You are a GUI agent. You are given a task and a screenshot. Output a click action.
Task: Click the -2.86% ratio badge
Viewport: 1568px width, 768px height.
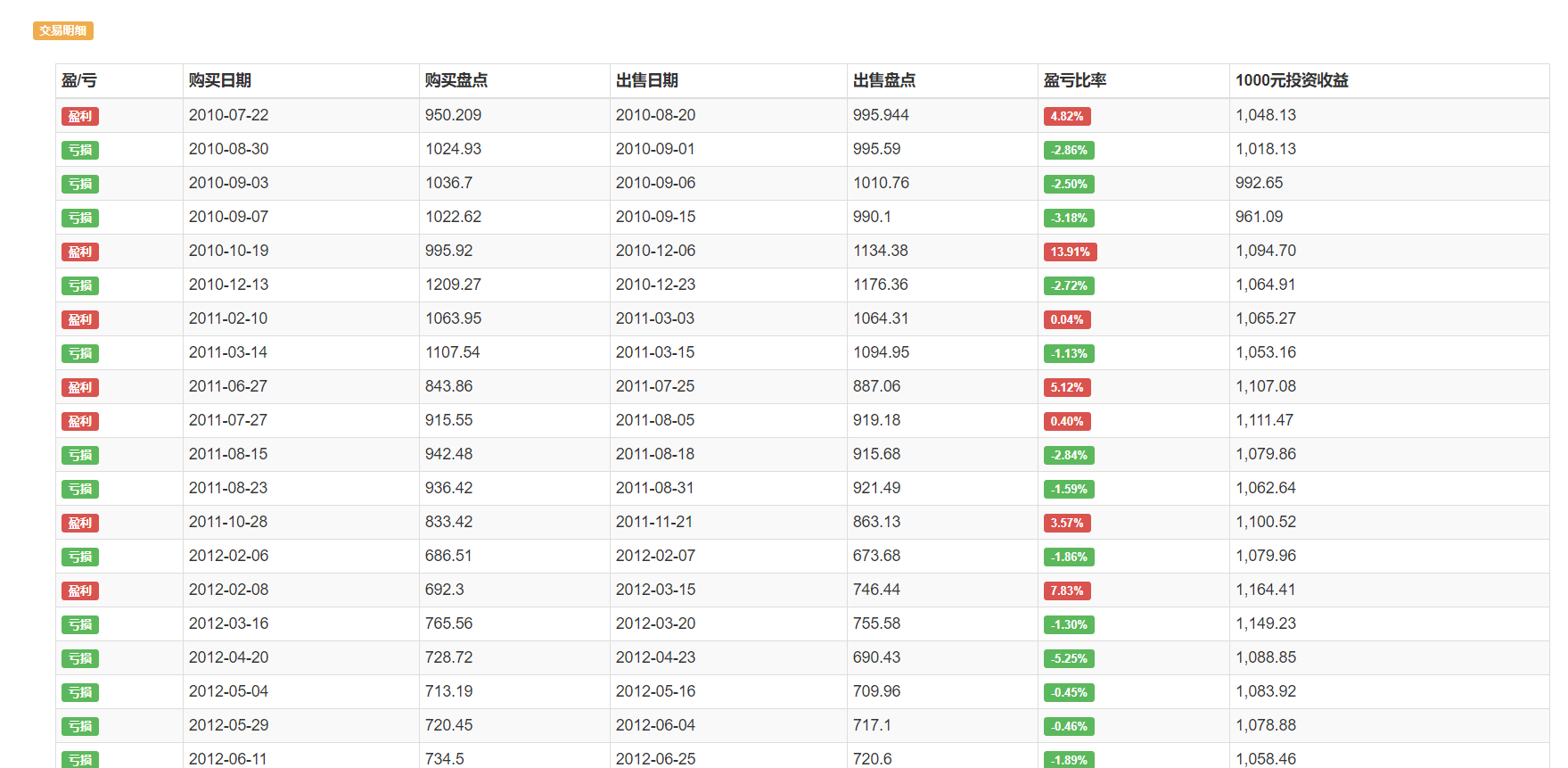pyautogui.click(x=1069, y=150)
